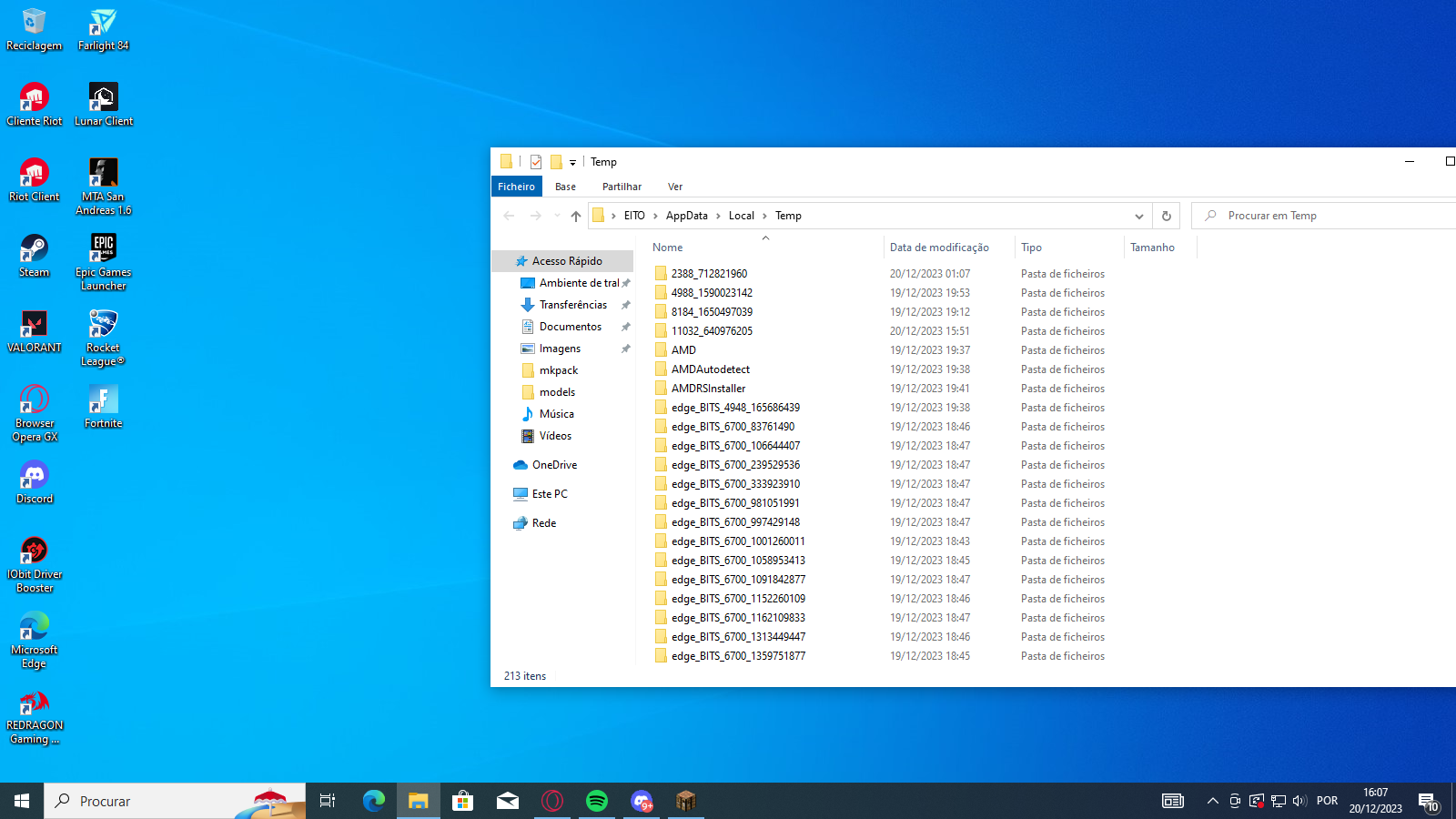Select the Cliente Riot desktop icon
The height and width of the screenshot is (819, 1456).
pos(34,105)
